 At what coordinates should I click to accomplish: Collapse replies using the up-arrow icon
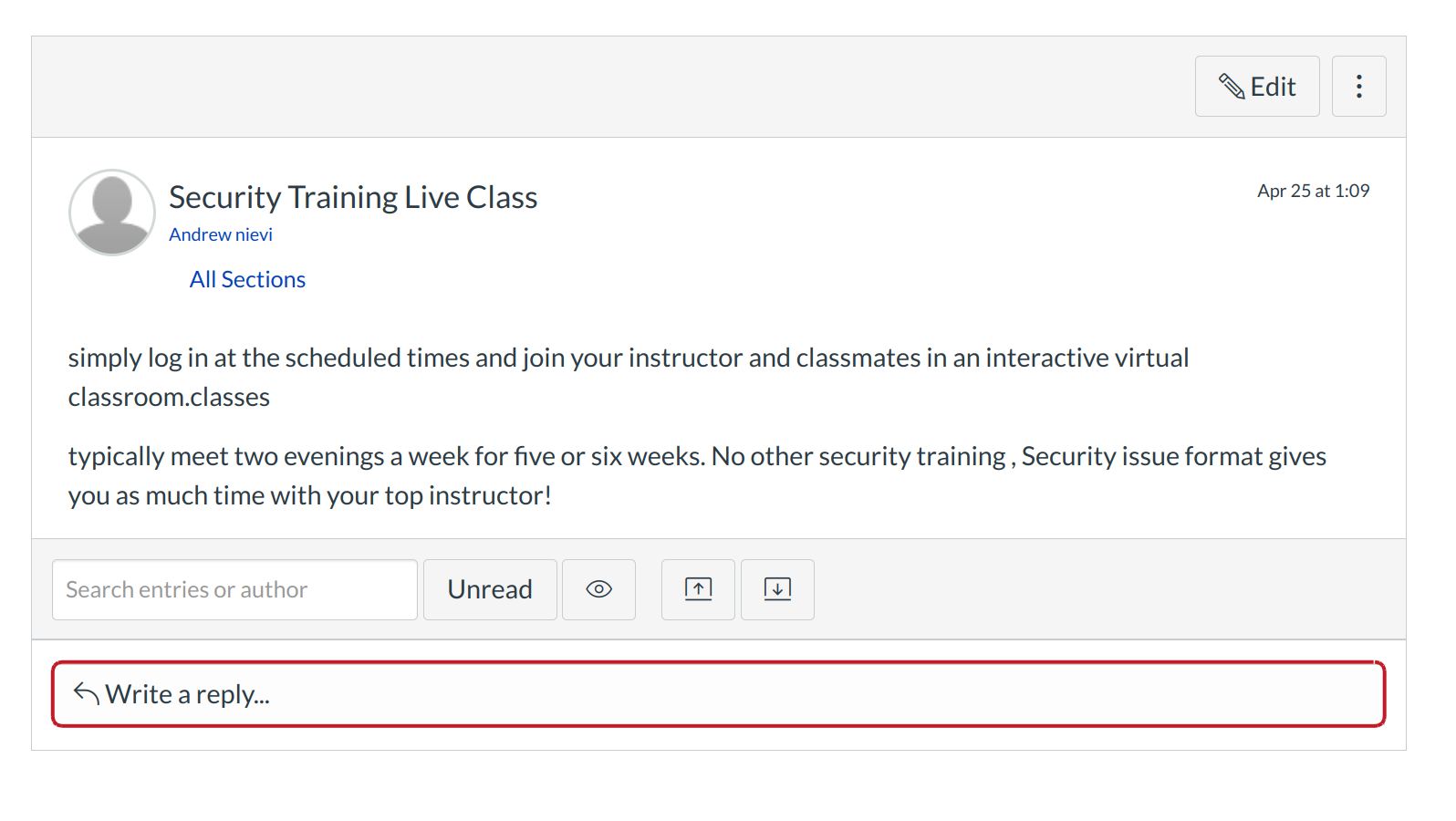coord(698,590)
